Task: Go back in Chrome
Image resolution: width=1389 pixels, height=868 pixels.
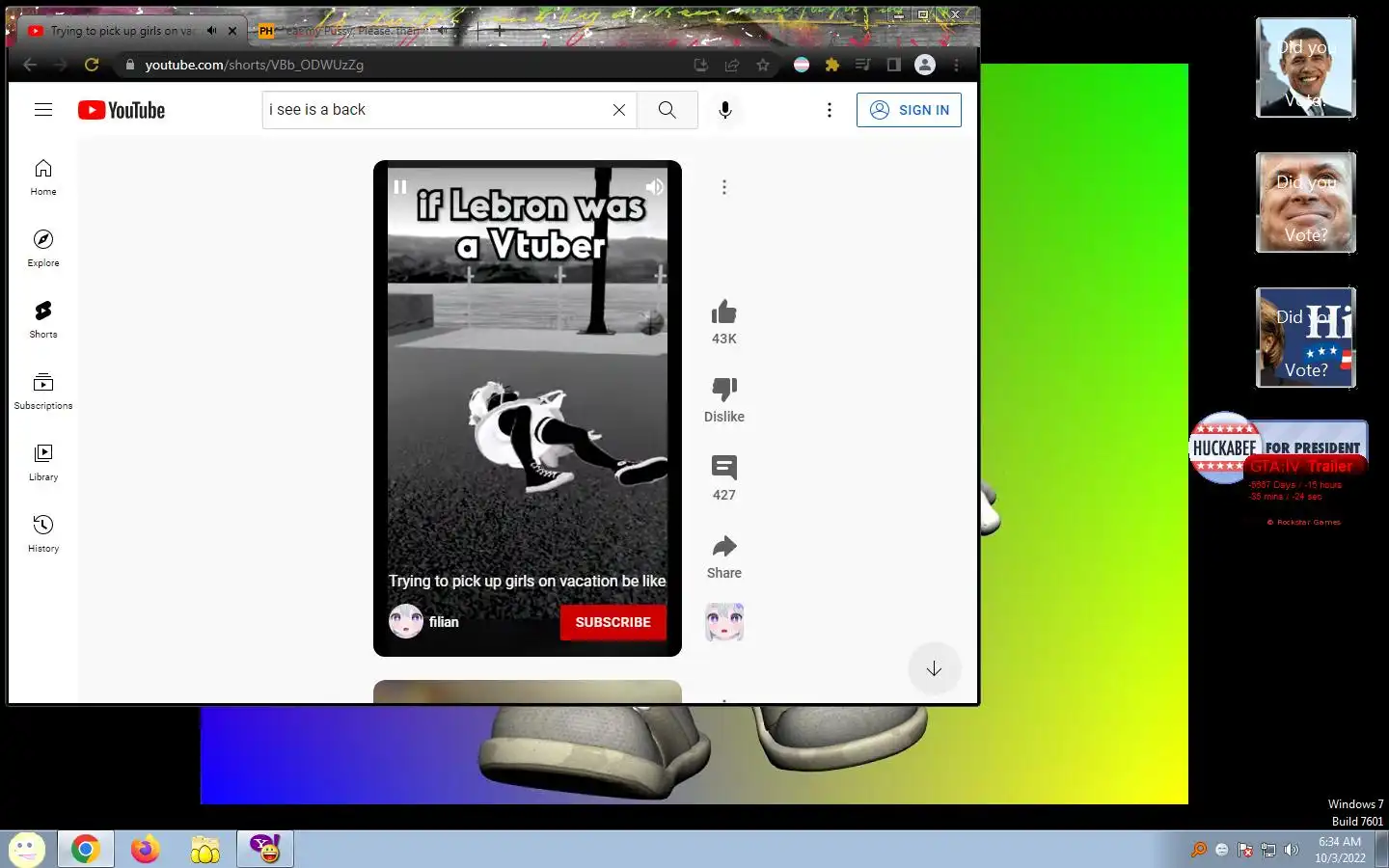Action: [x=30, y=65]
